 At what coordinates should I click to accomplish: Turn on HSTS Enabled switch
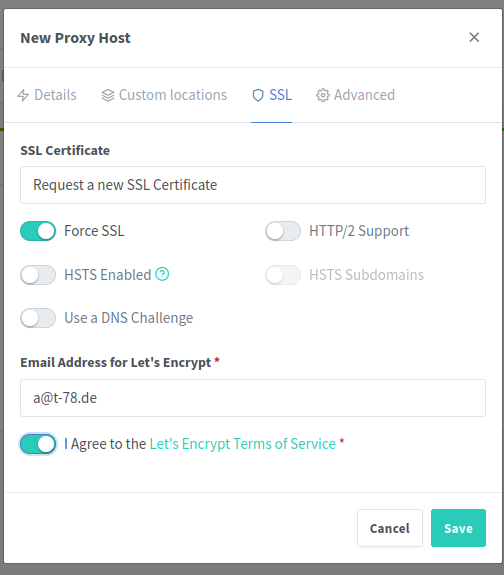point(38,275)
